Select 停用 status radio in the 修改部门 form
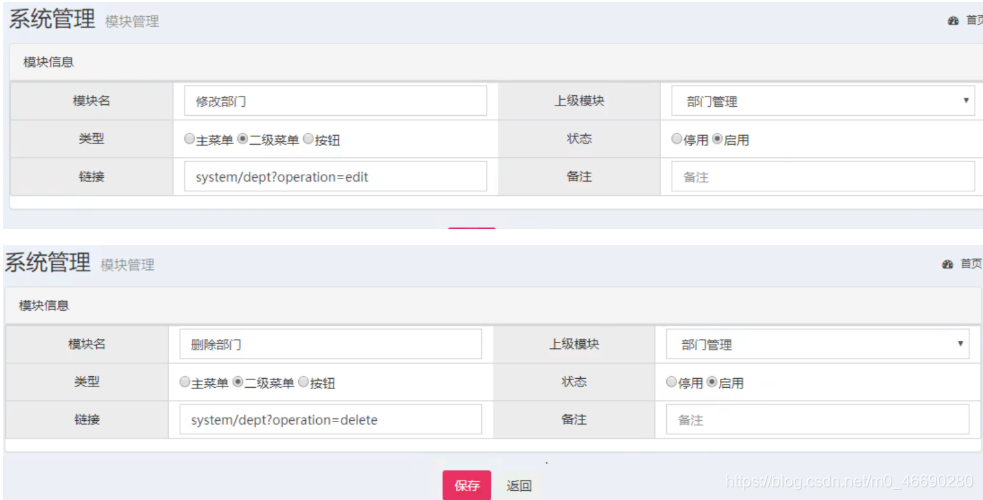 [x=676, y=139]
